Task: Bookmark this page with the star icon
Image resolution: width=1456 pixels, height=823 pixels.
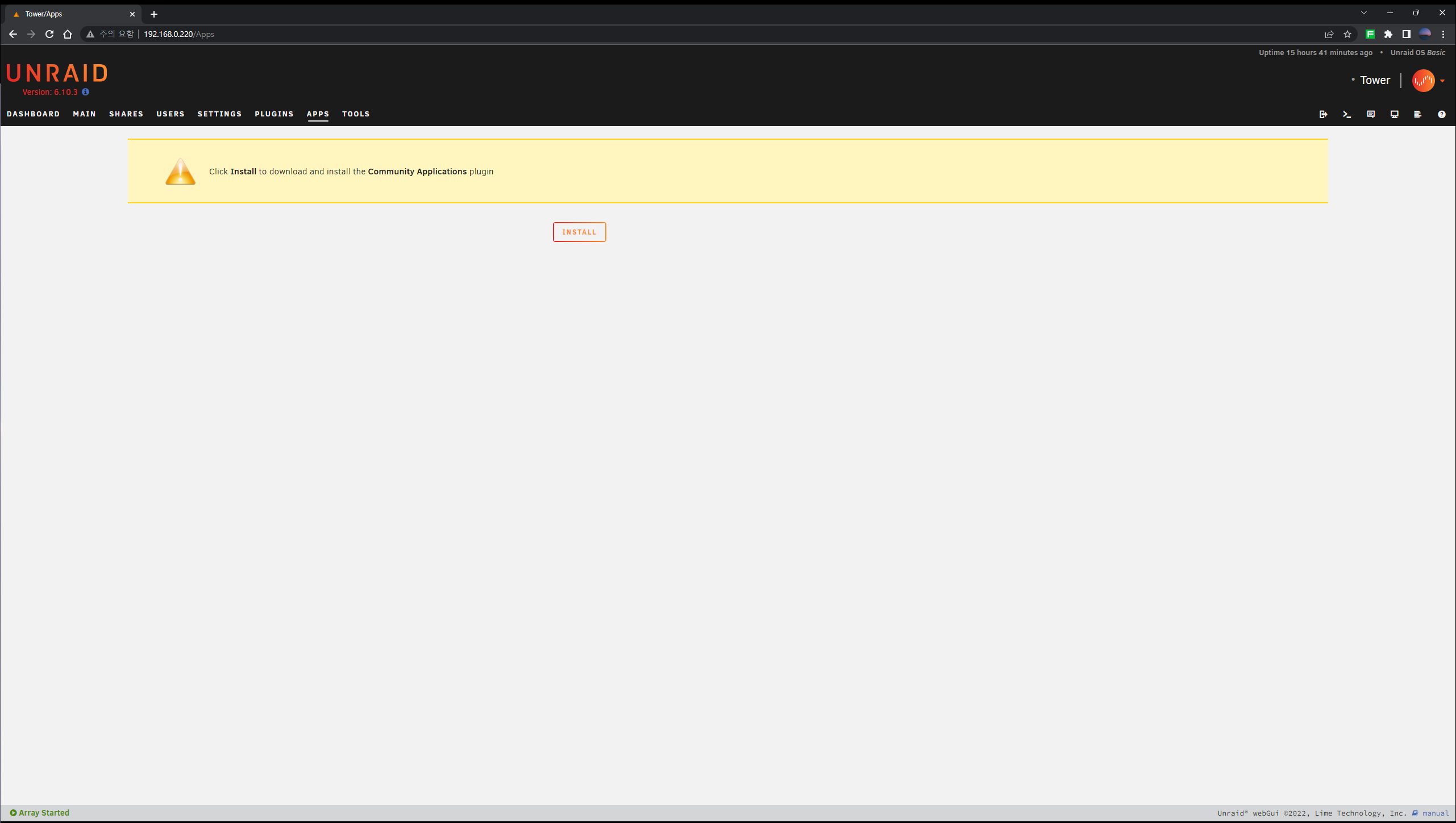Action: click(1347, 34)
